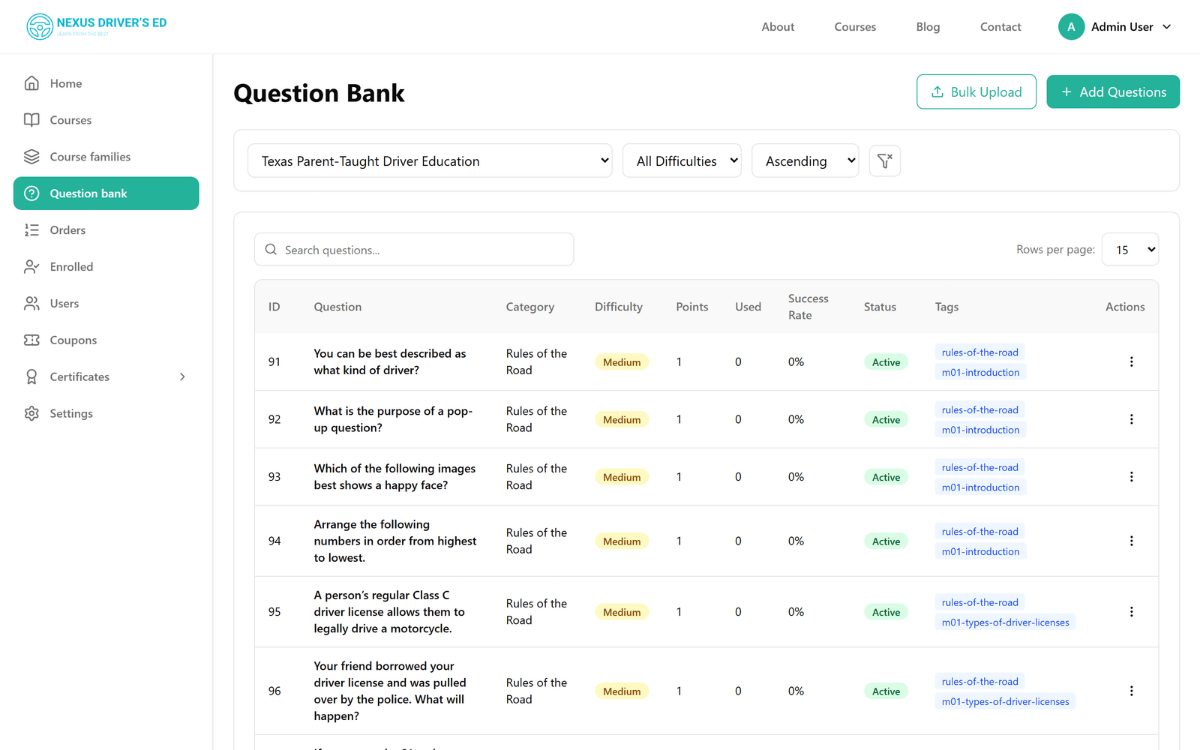The height and width of the screenshot is (750, 1200).
Task: Click the Tags column header
Action: [947, 307]
